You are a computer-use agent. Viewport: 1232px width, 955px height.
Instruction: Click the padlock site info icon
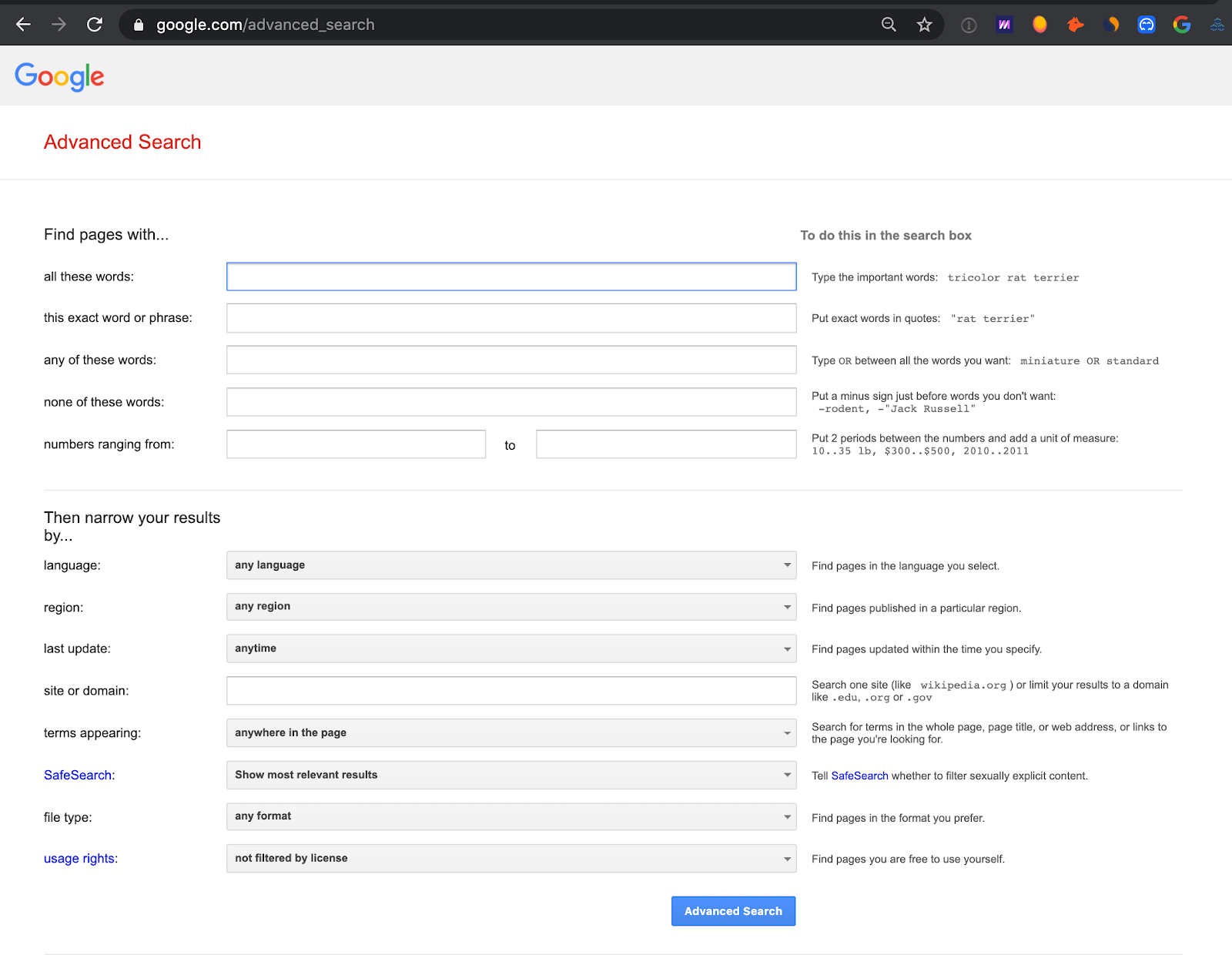pos(139,25)
